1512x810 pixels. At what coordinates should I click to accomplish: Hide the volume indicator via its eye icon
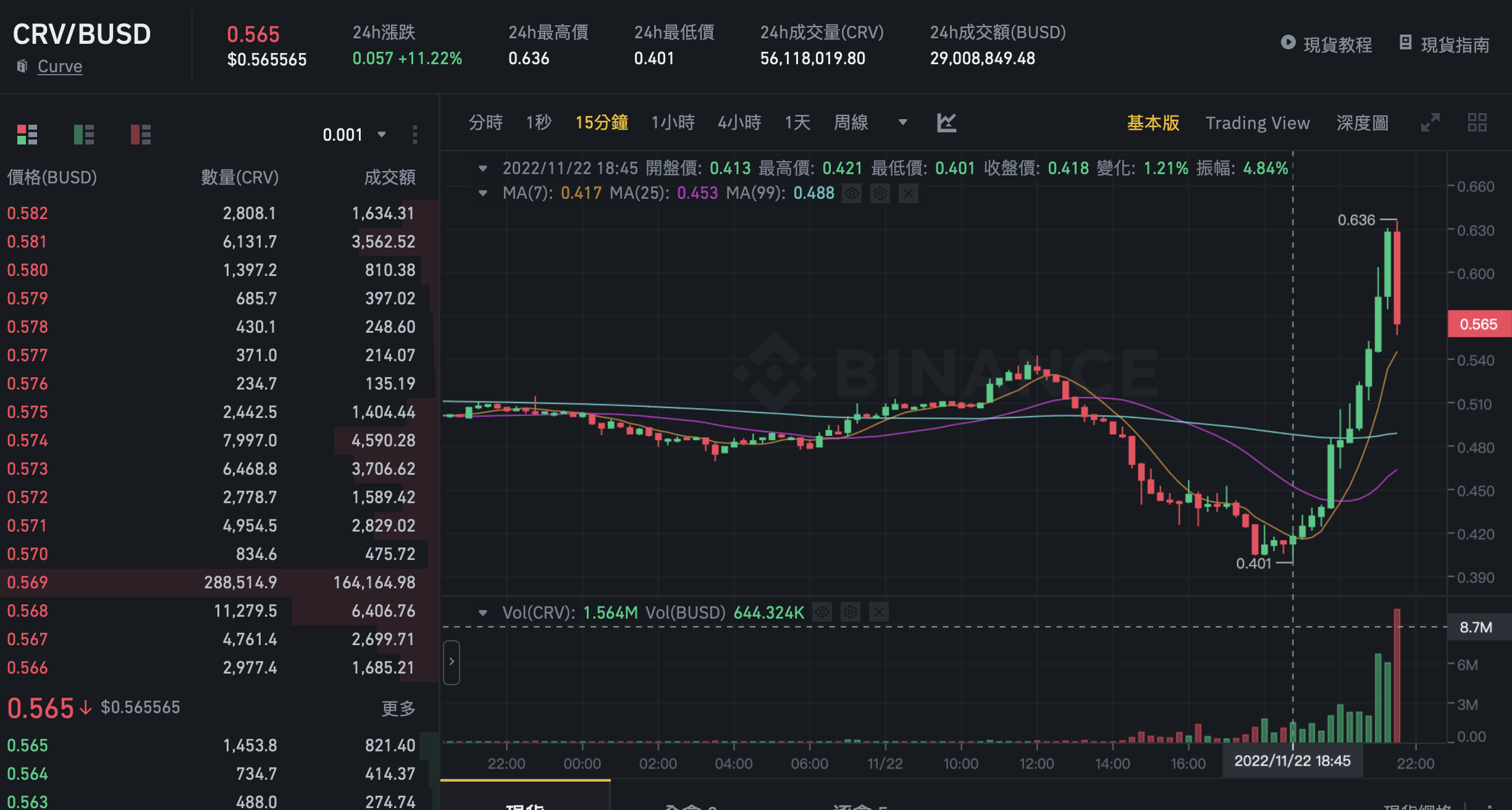[821, 612]
